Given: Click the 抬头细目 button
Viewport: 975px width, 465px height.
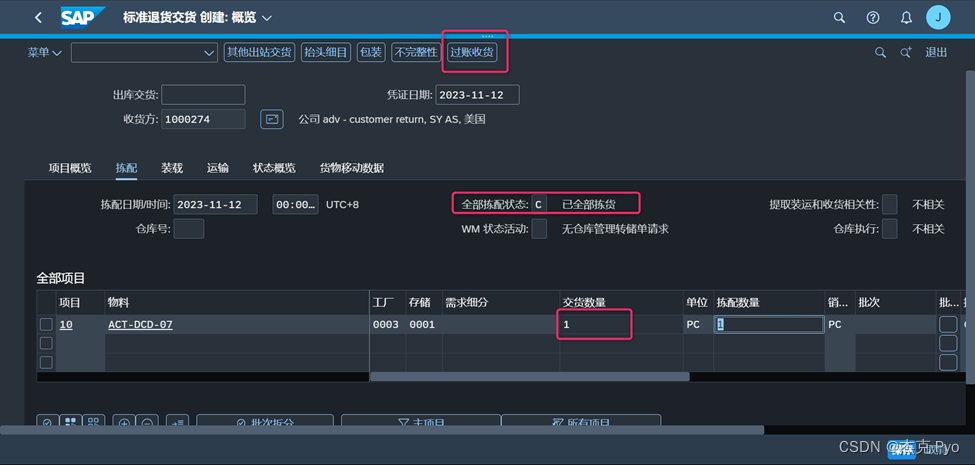Looking at the screenshot, I should [326, 52].
